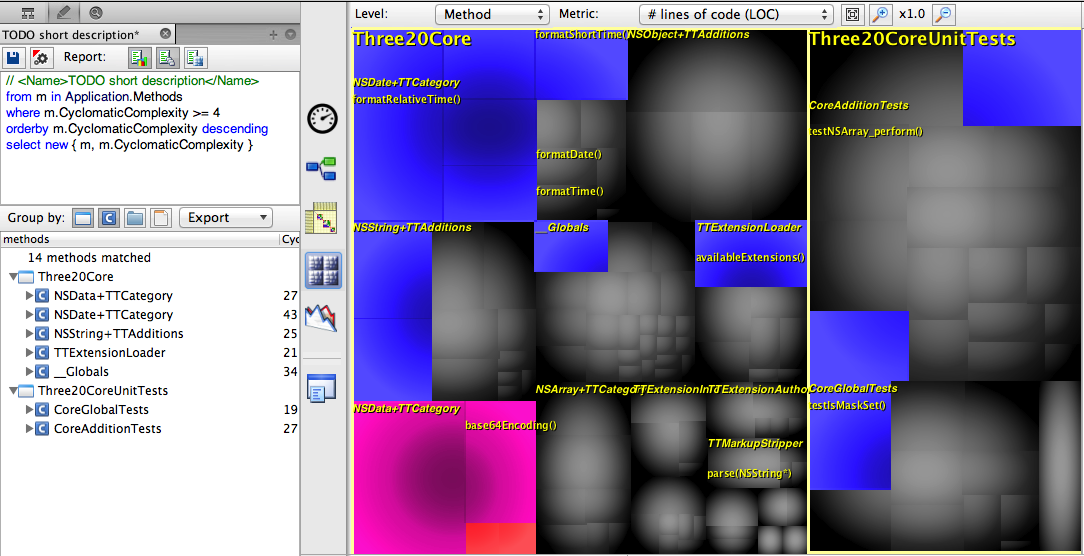The height and width of the screenshot is (556, 1084).
Task: Click the availableExtensions() treemap cell
Action: tap(751, 254)
